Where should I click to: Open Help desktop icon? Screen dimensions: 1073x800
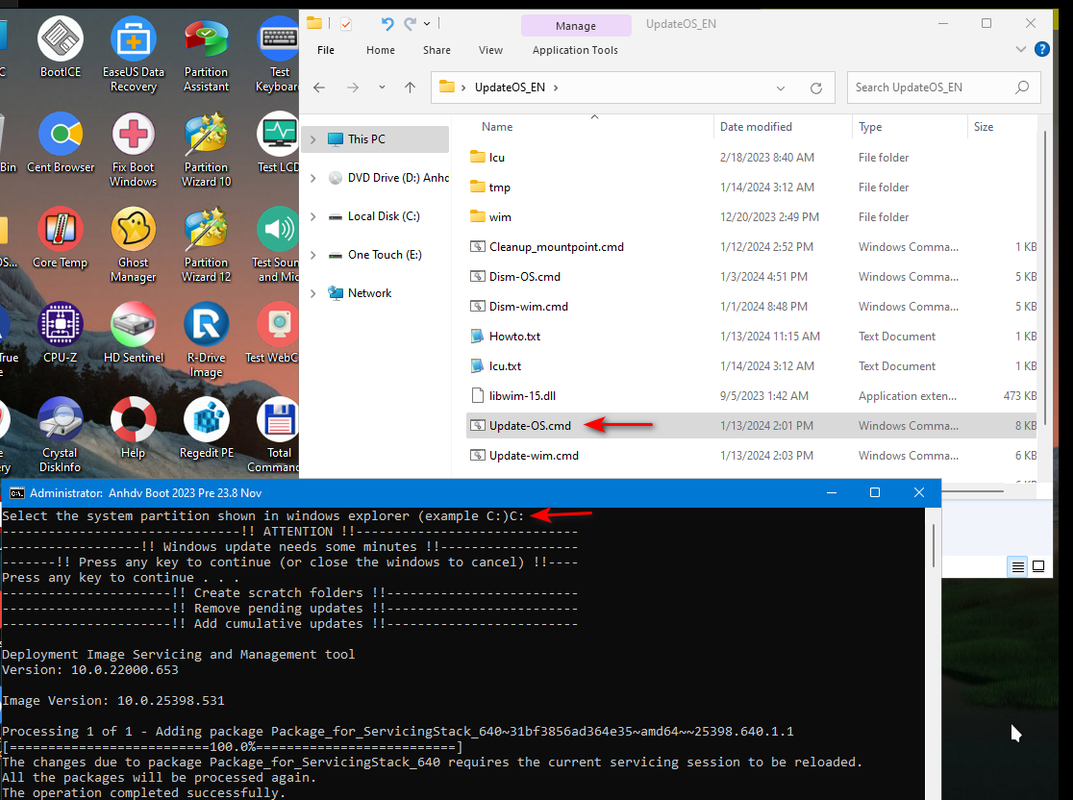click(x=133, y=428)
